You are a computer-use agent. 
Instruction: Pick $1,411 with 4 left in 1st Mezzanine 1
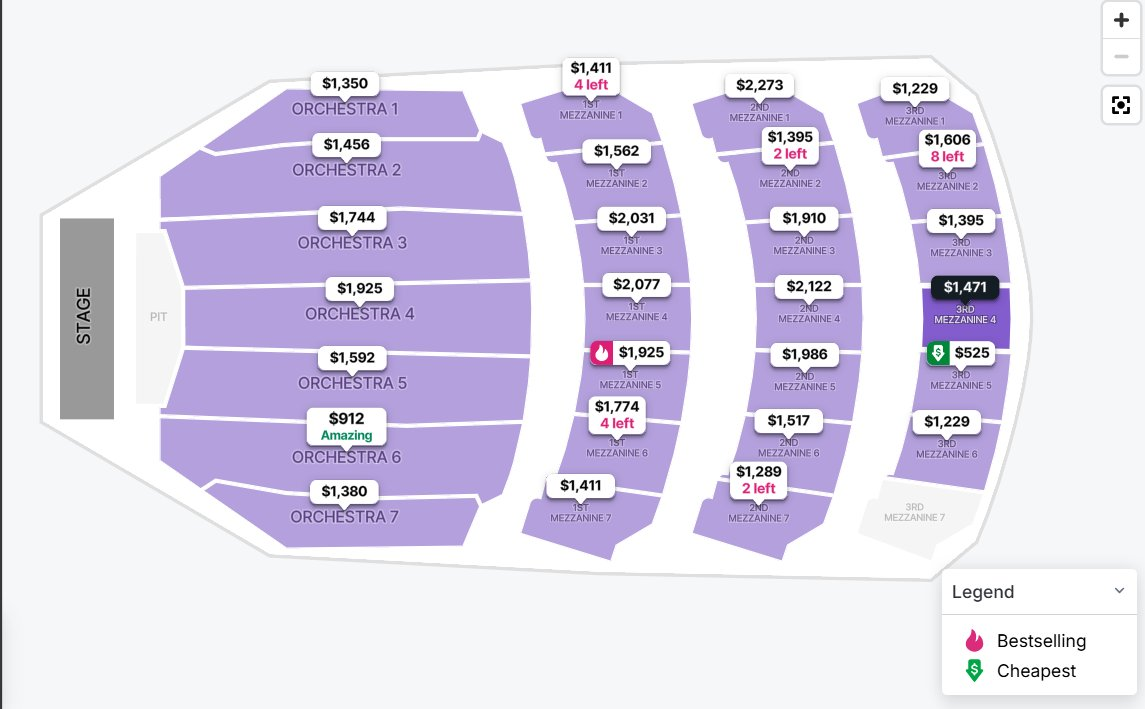click(591, 76)
